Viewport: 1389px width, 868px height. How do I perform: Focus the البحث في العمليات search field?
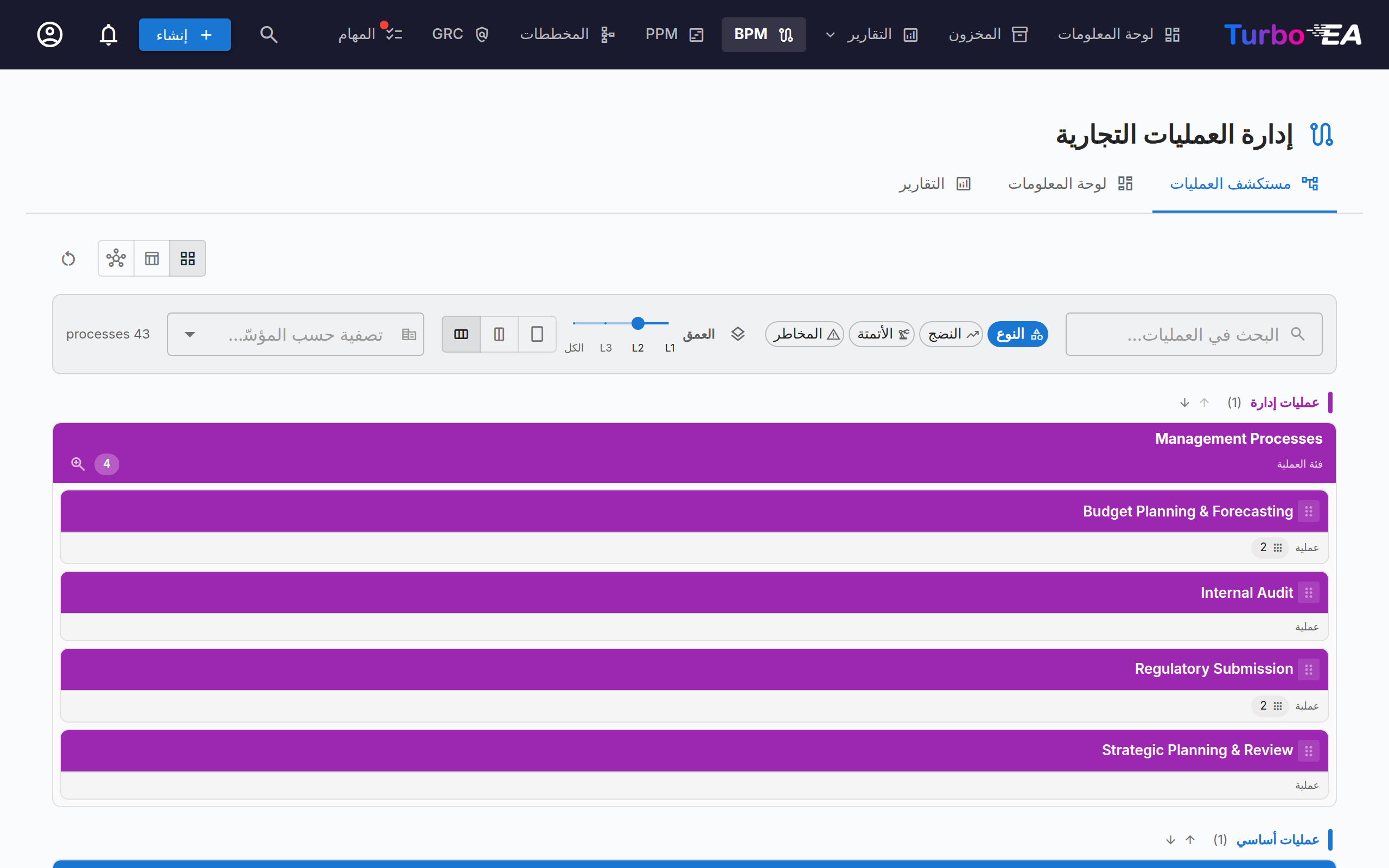[x=1194, y=334]
